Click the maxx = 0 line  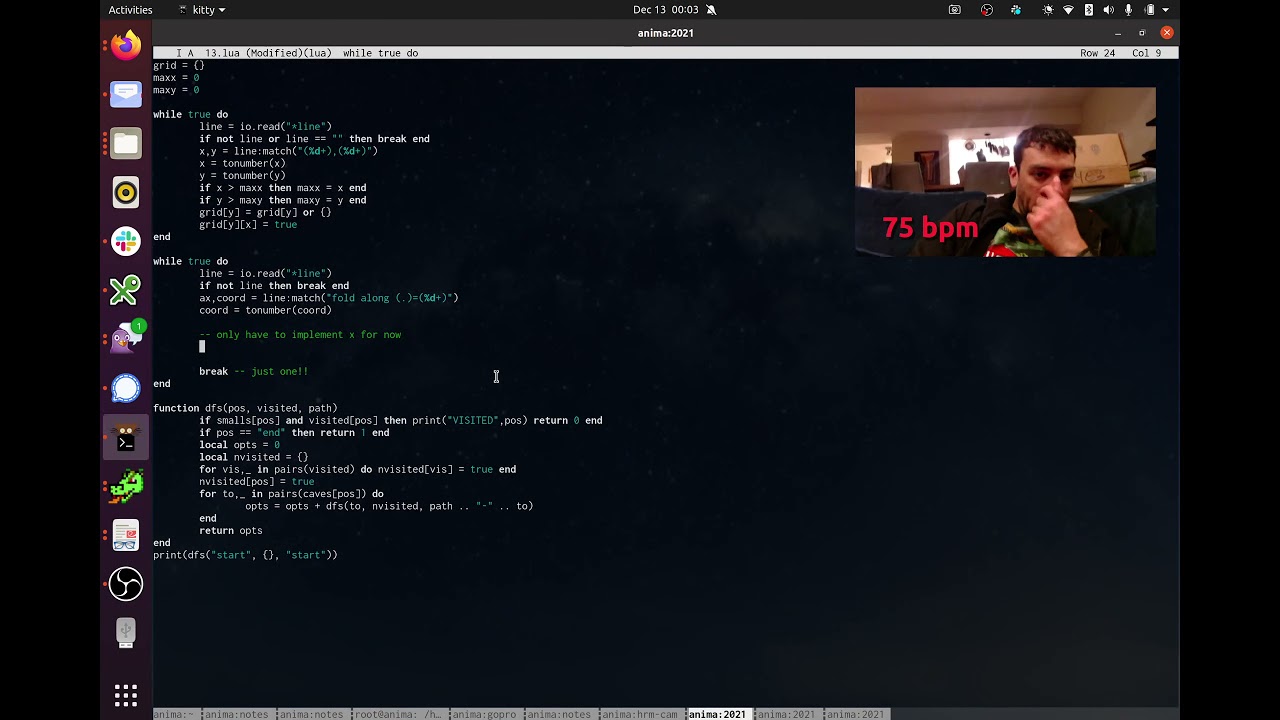pyautogui.click(x=176, y=78)
